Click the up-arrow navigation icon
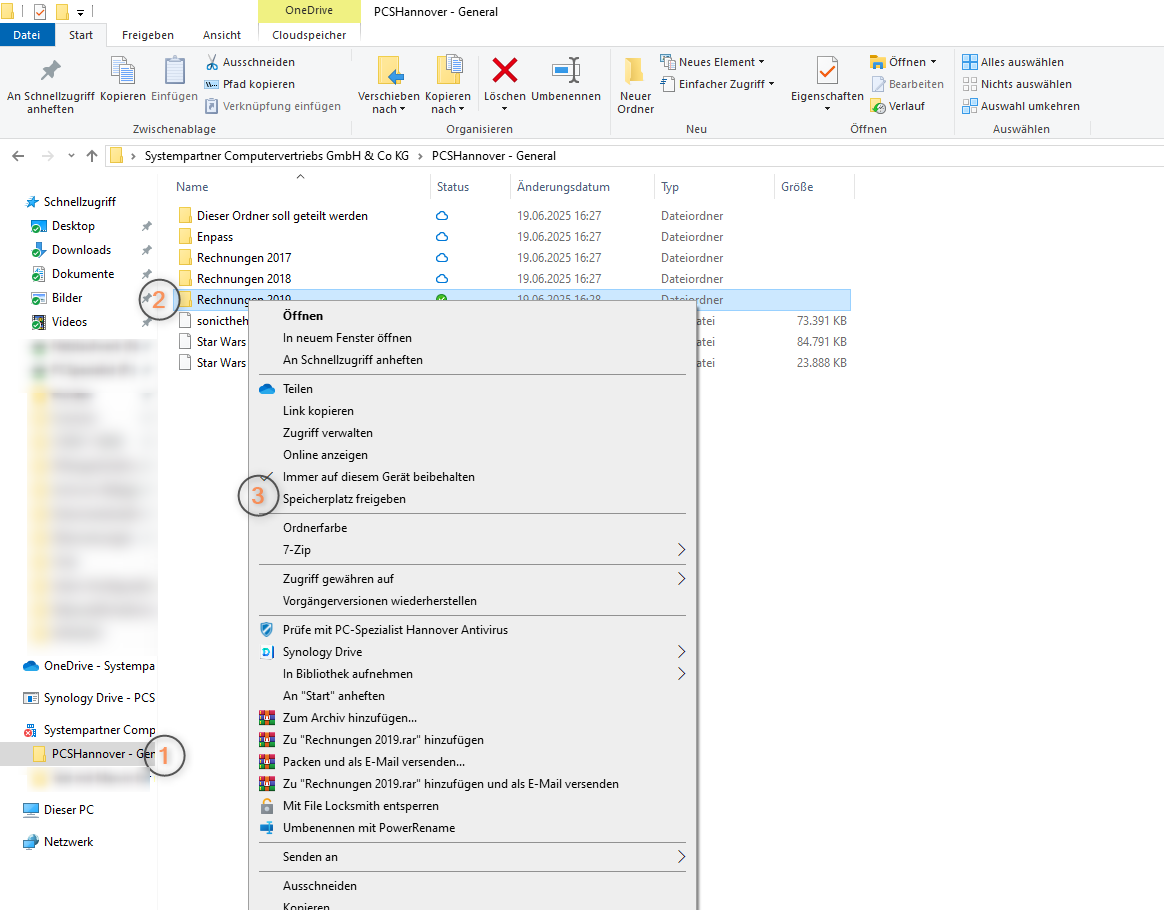This screenshot has height=910, width=1164. tap(93, 156)
